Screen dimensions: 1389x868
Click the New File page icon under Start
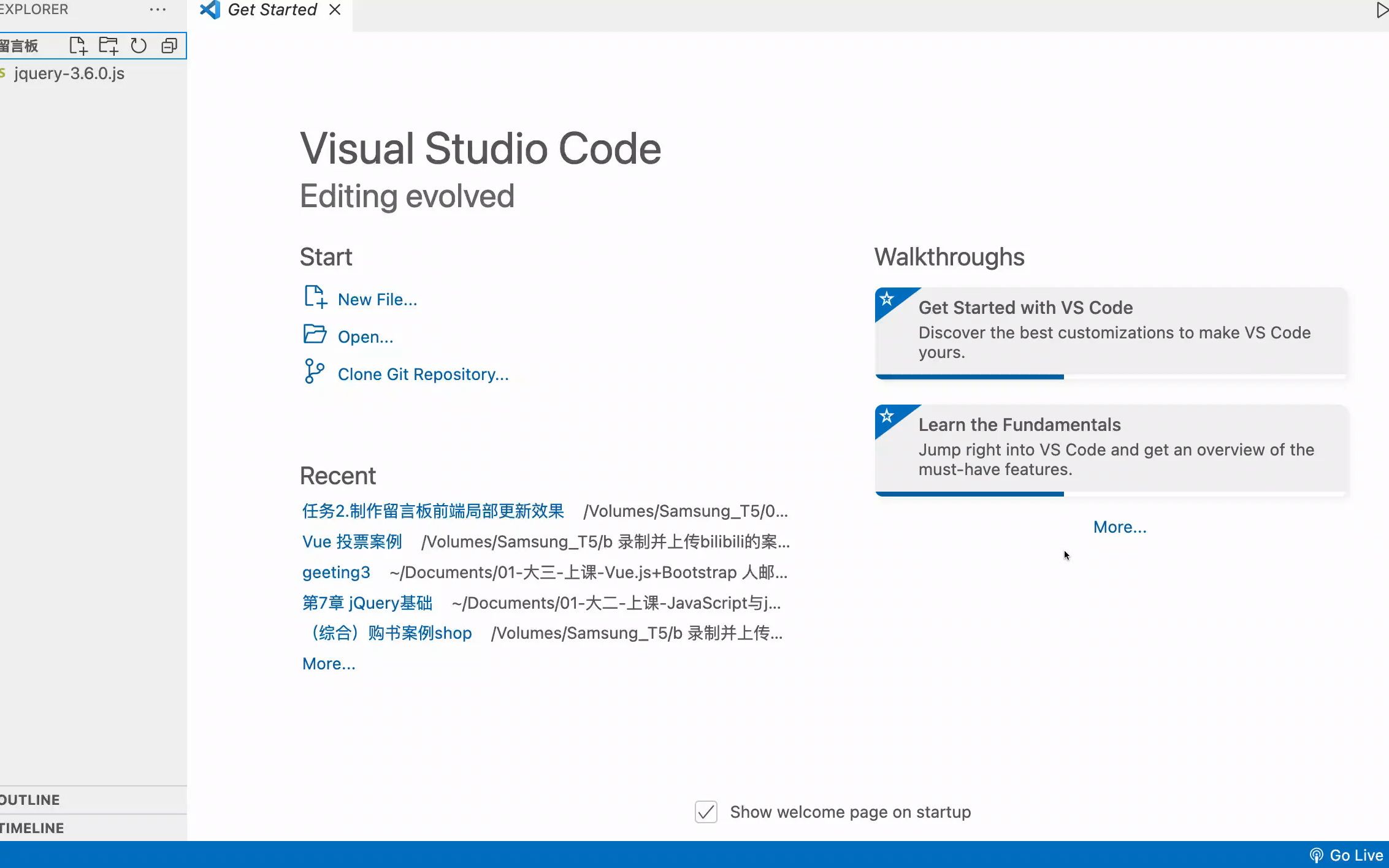[x=315, y=297]
